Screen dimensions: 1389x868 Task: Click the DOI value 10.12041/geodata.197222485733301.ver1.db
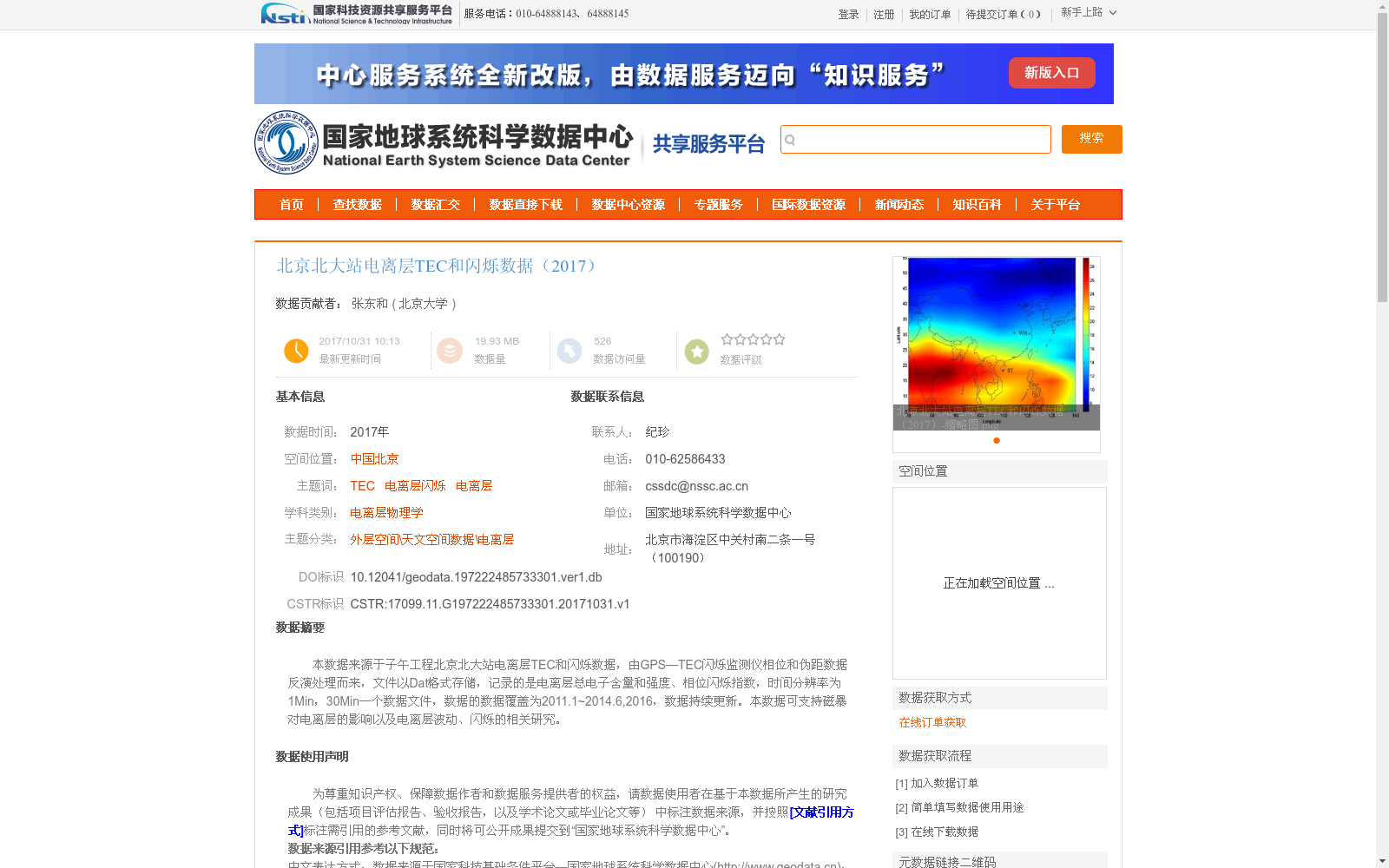point(476,577)
